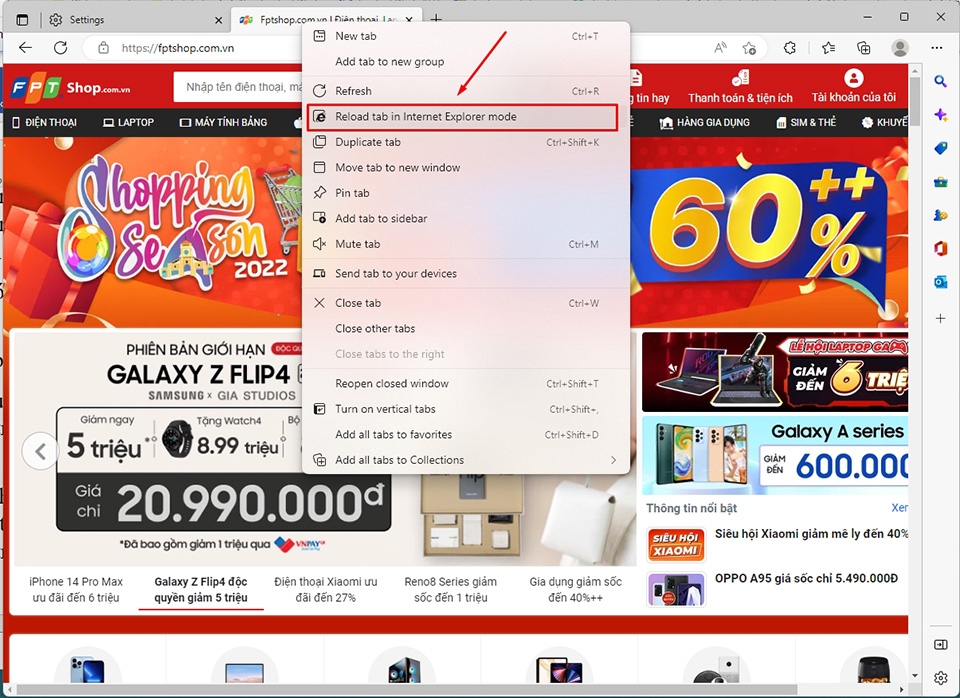Choose Duplicate tab
Image resolution: width=960 pixels, height=698 pixels.
point(466,142)
